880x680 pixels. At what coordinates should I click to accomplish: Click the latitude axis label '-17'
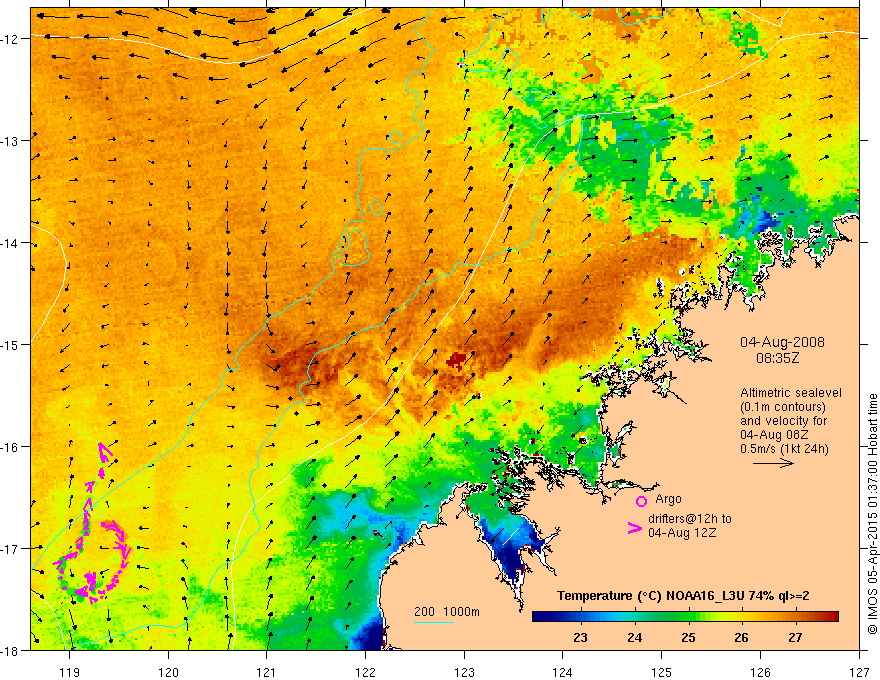pos(11,548)
